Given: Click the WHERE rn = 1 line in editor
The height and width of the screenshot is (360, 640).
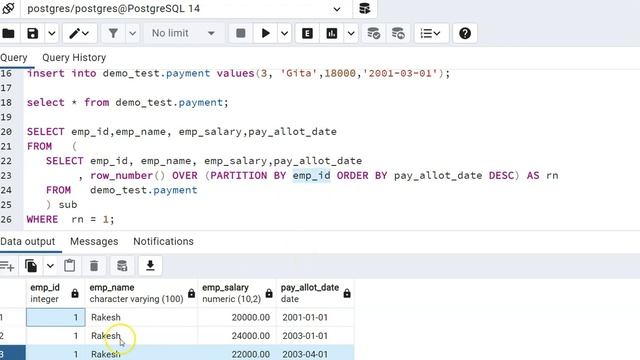Looking at the screenshot, I should click(70, 219).
